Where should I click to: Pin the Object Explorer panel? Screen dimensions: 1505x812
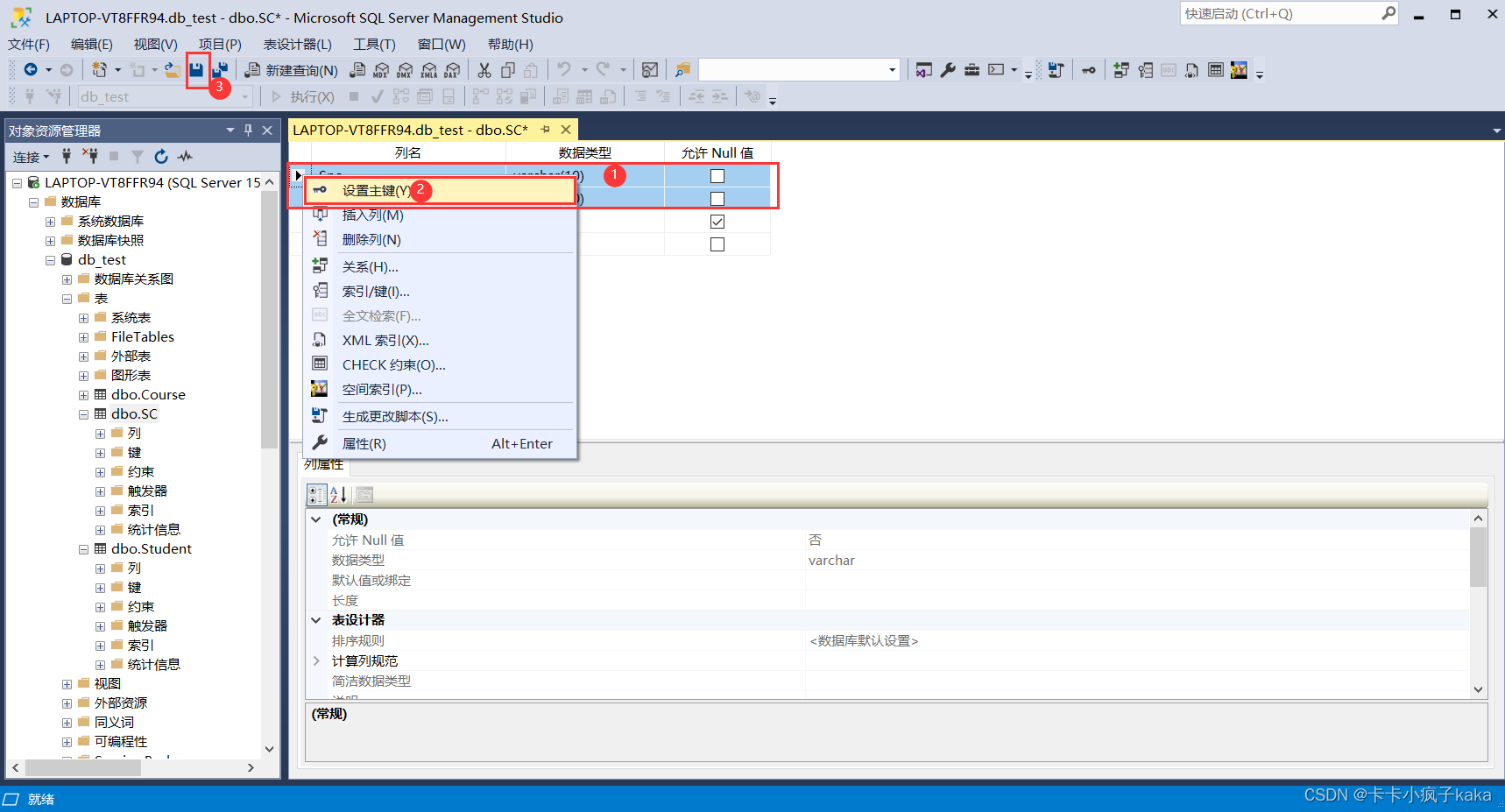(248, 130)
